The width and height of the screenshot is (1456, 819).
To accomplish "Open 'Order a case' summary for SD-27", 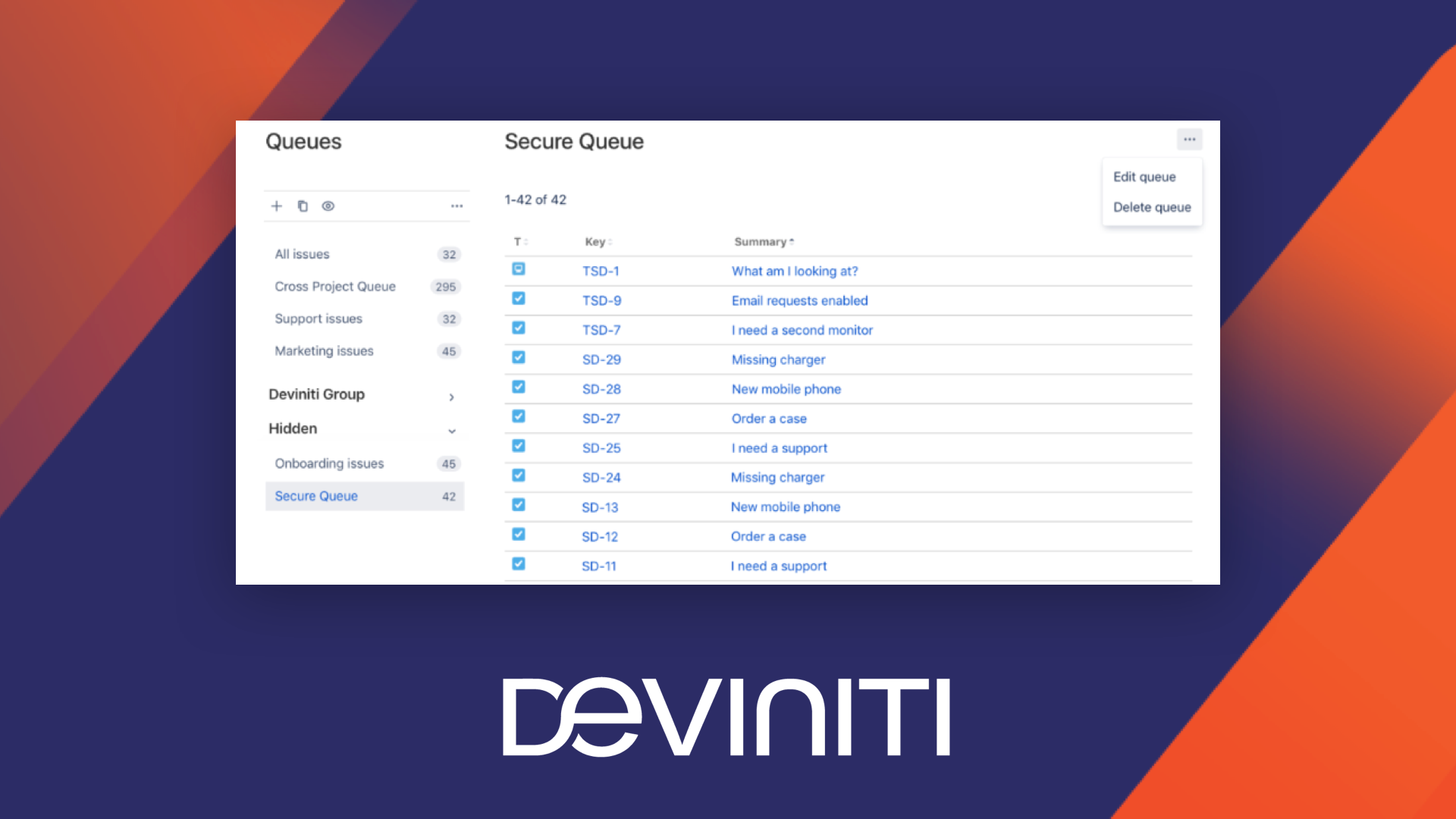I will [x=769, y=419].
